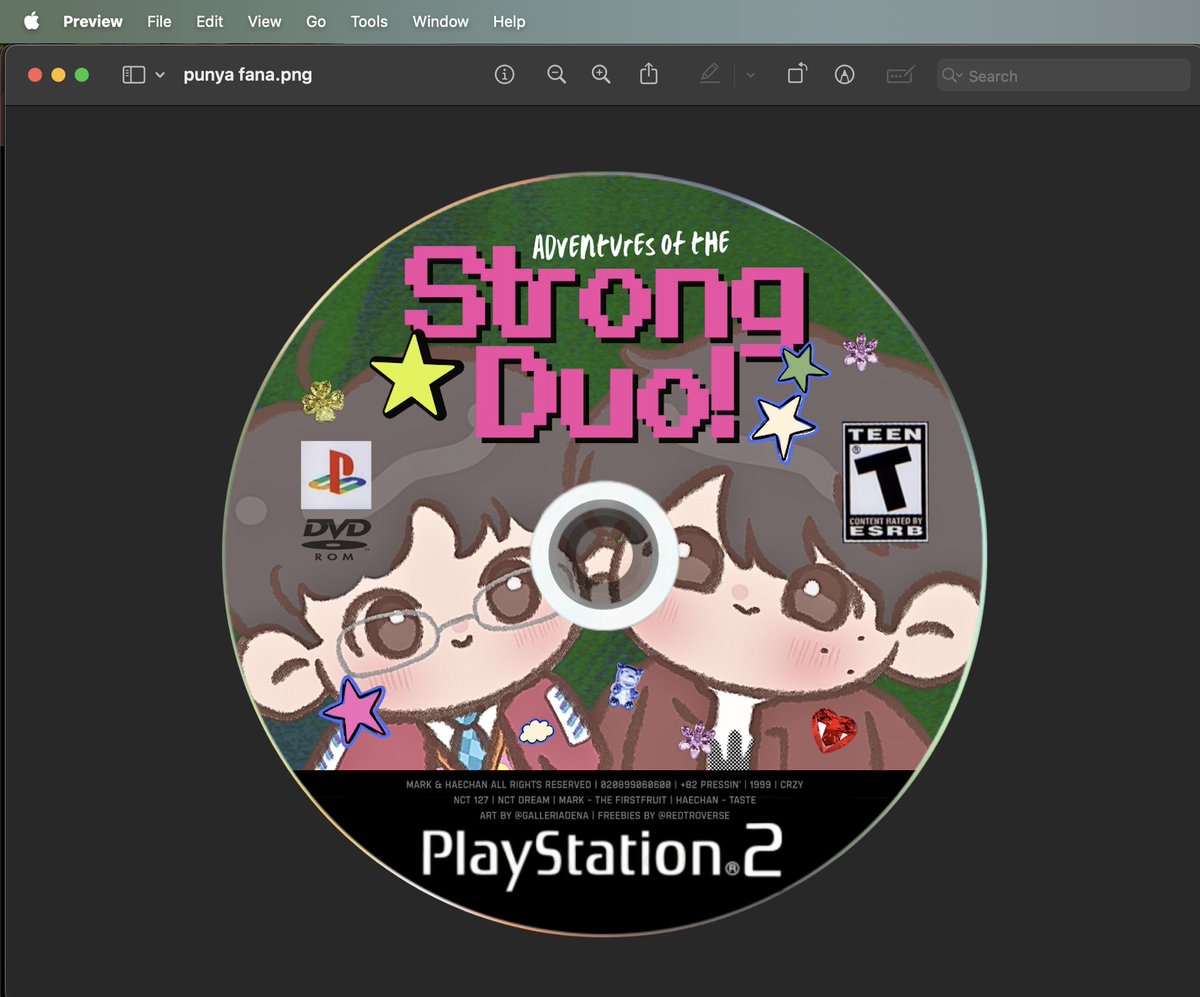Open the Window menu
Viewport: 1200px width, 997px height.
point(440,21)
